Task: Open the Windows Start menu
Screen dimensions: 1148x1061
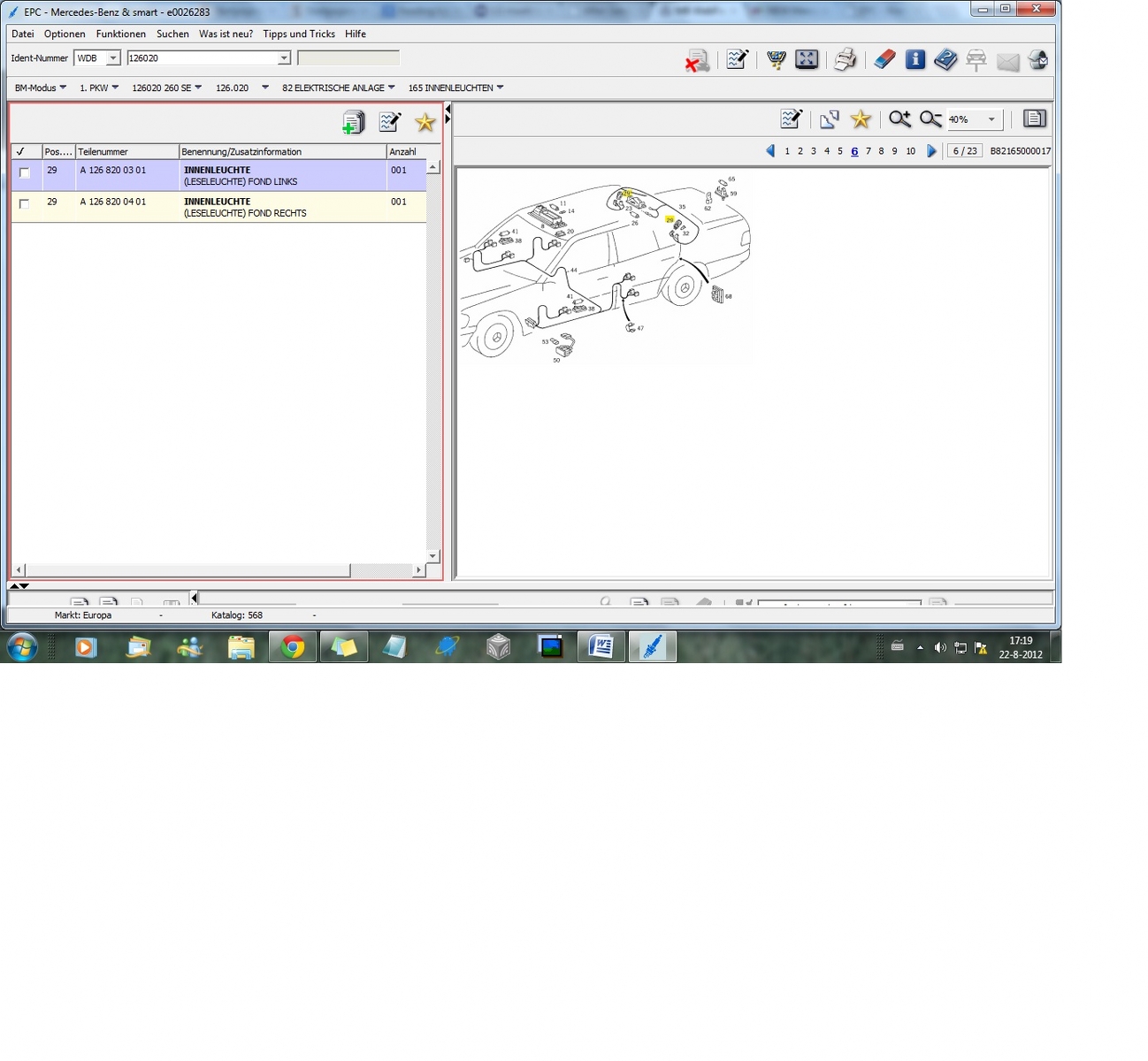Action: pos(22,647)
